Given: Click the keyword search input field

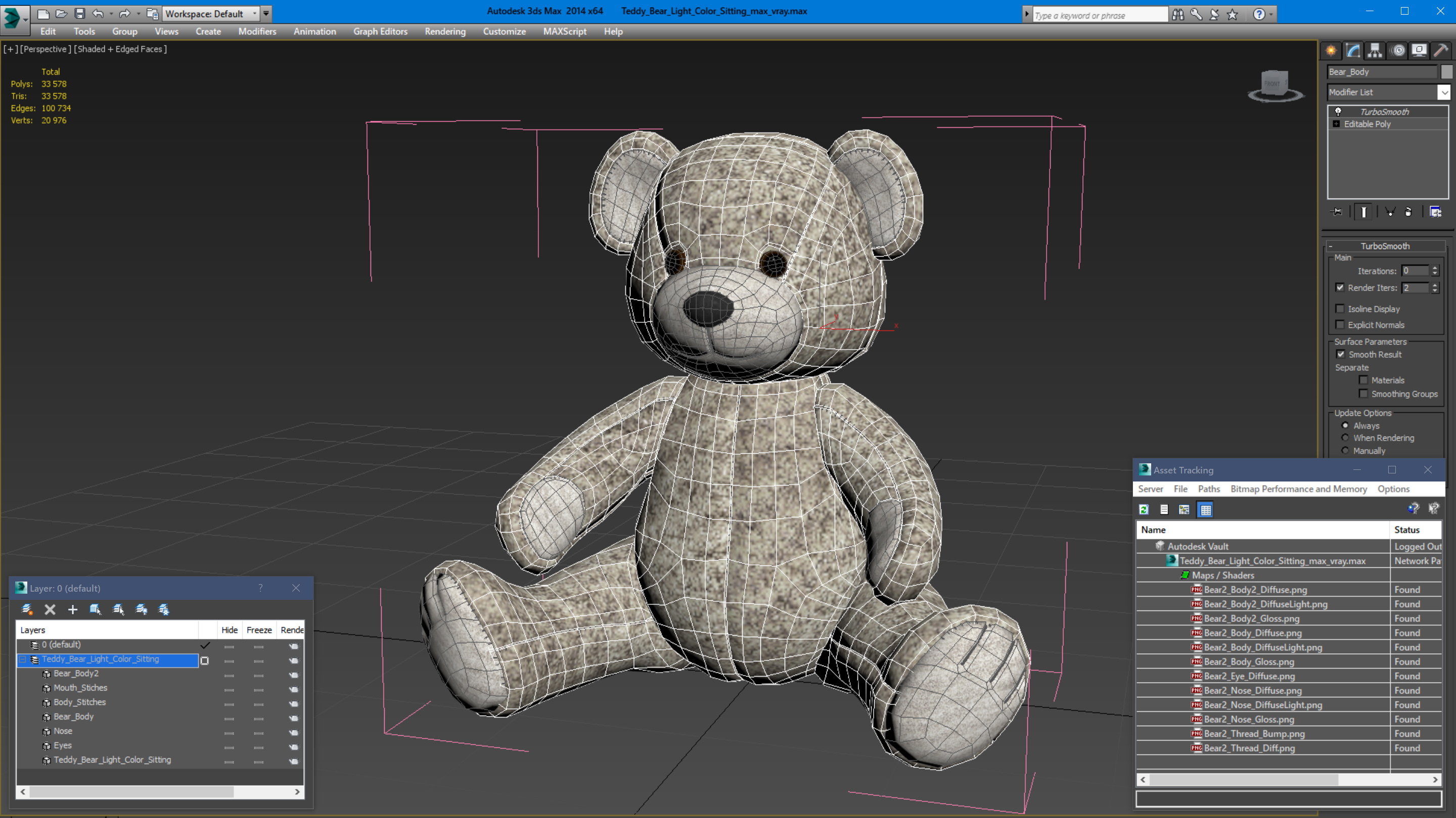Looking at the screenshot, I should pos(1099,15).
